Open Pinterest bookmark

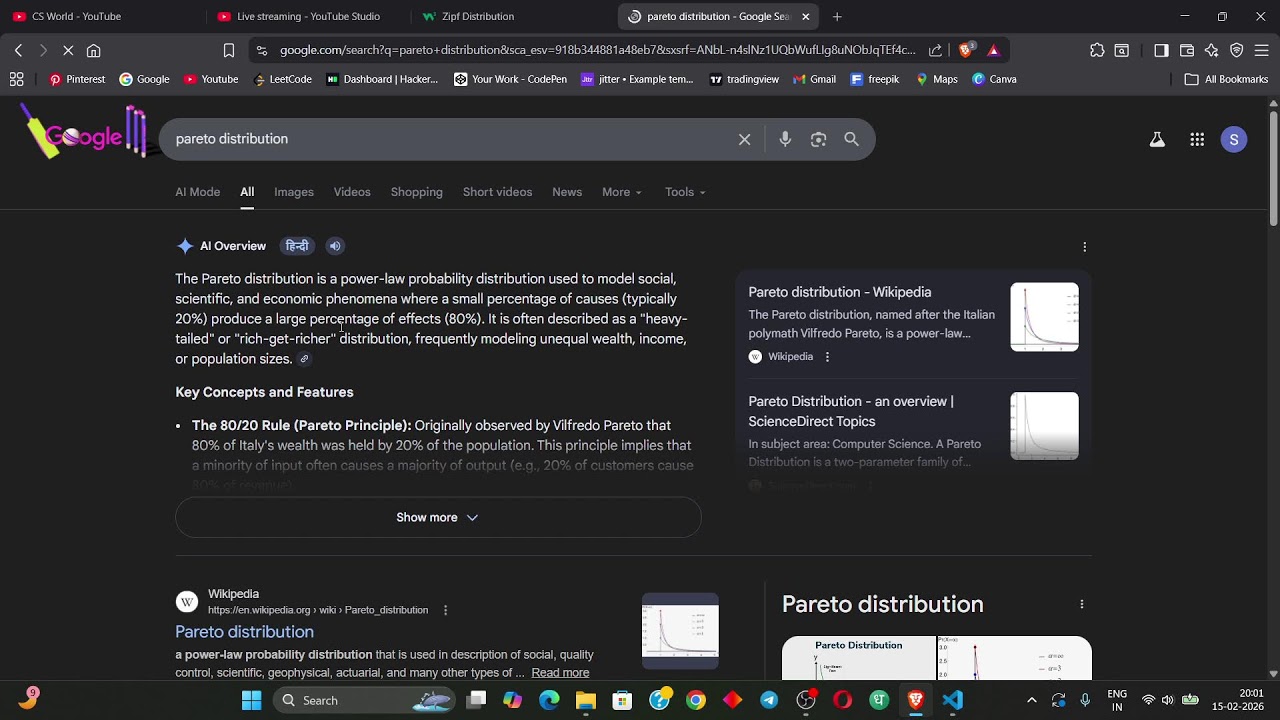point(77,79)
